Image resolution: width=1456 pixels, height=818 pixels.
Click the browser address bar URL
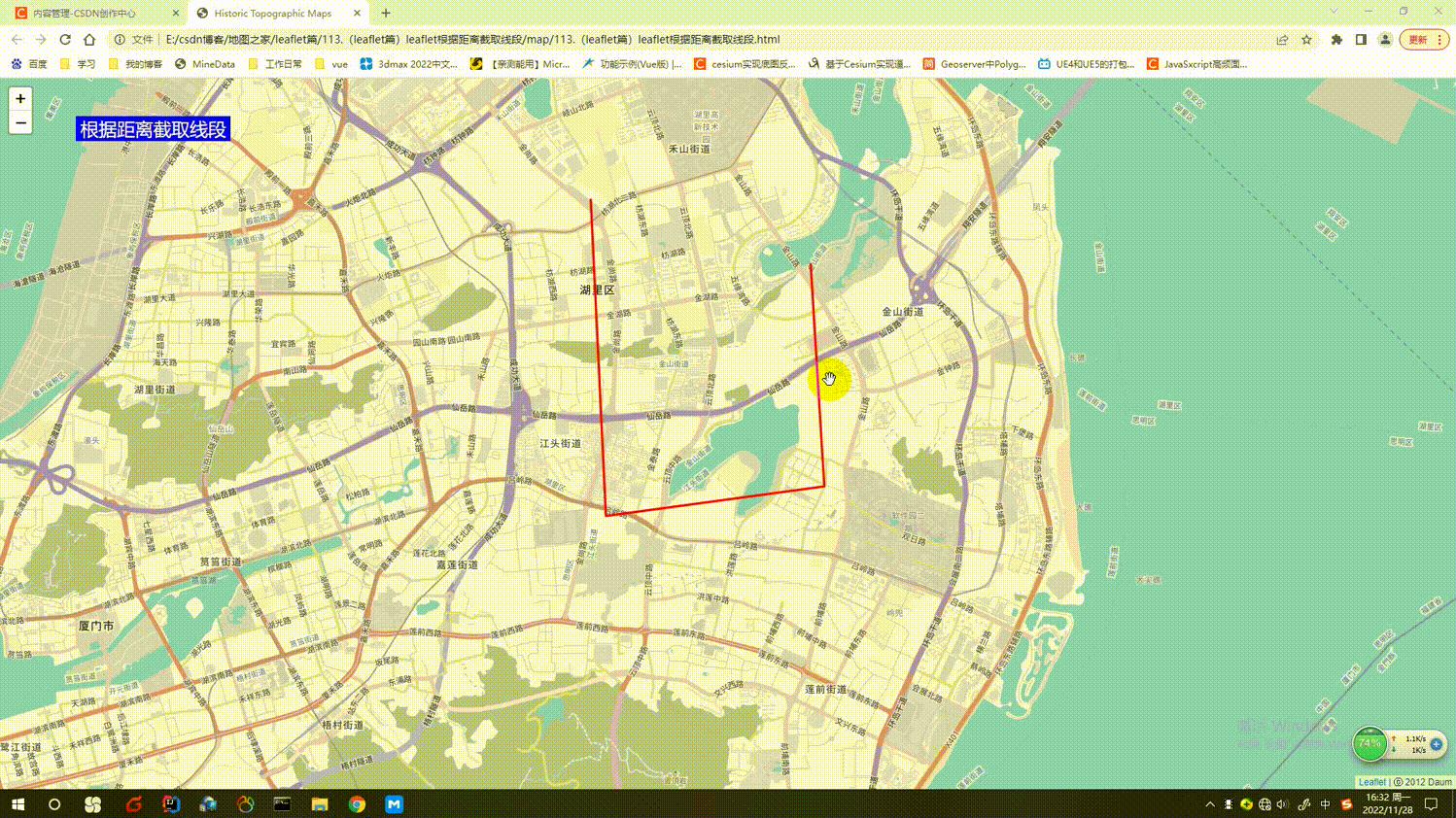point(472,40)
